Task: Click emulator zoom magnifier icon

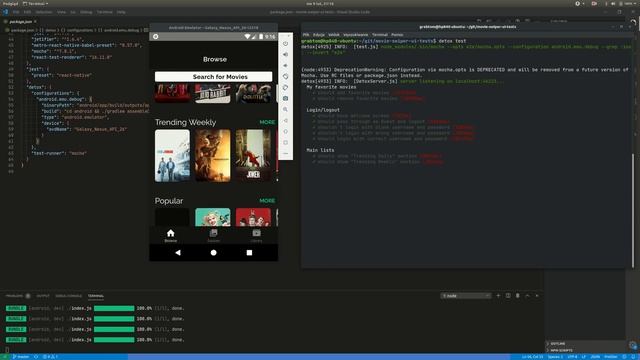Action: tap(285, 109)
